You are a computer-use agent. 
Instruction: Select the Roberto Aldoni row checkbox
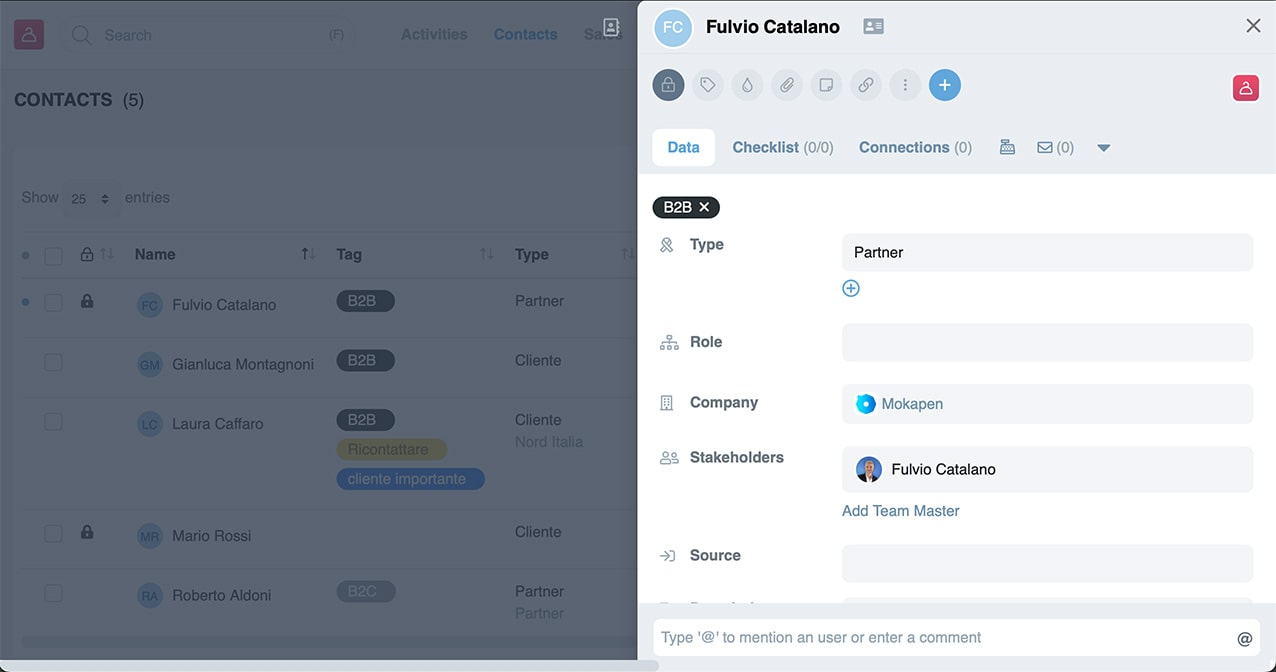point(53,593)
